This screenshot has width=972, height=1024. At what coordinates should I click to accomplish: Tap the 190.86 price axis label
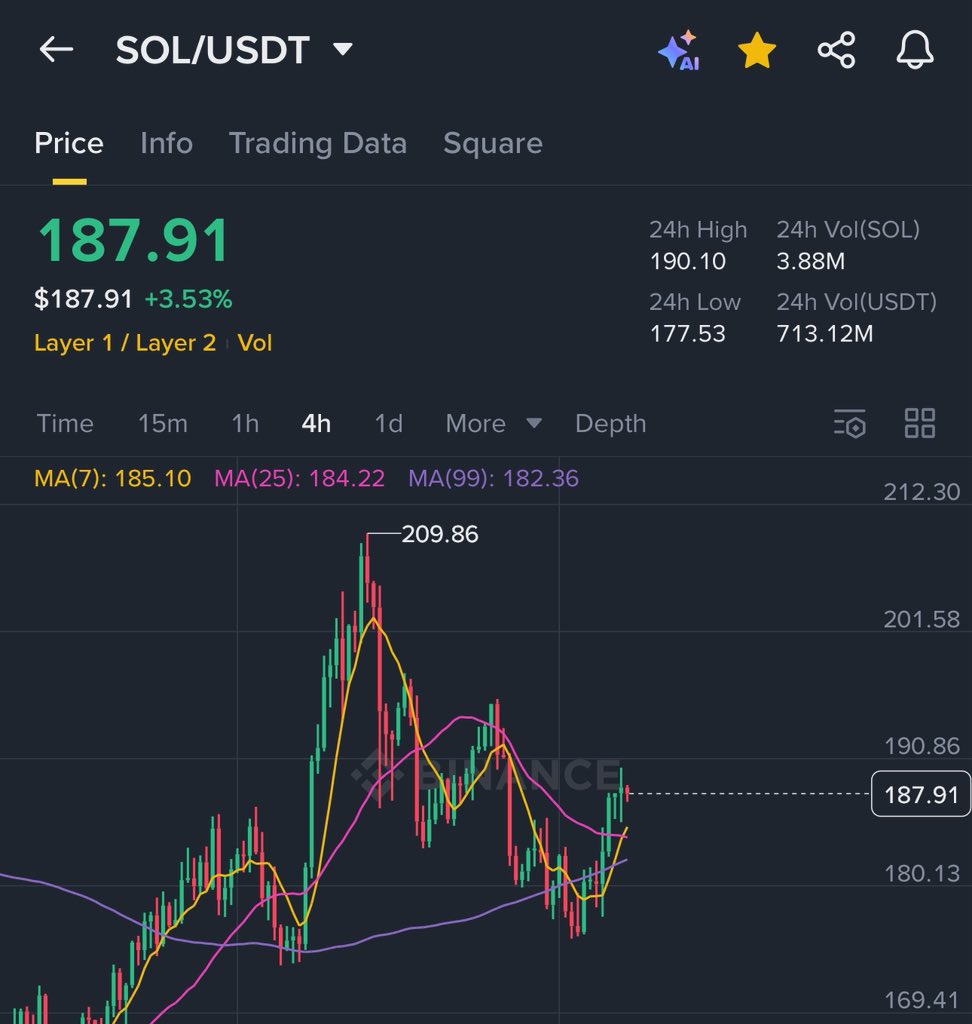tap(922, 746)
